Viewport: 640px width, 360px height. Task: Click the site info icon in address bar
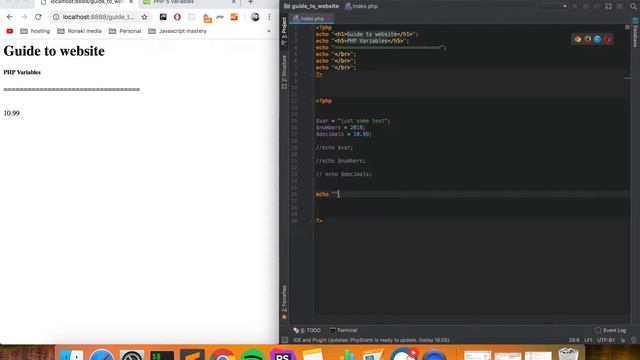[56, 17]
